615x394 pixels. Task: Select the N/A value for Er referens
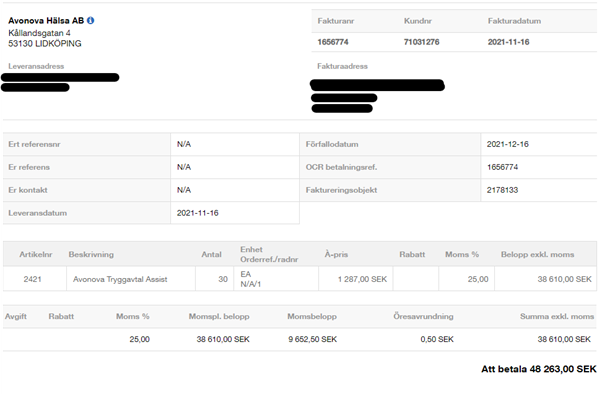(184, 167)
